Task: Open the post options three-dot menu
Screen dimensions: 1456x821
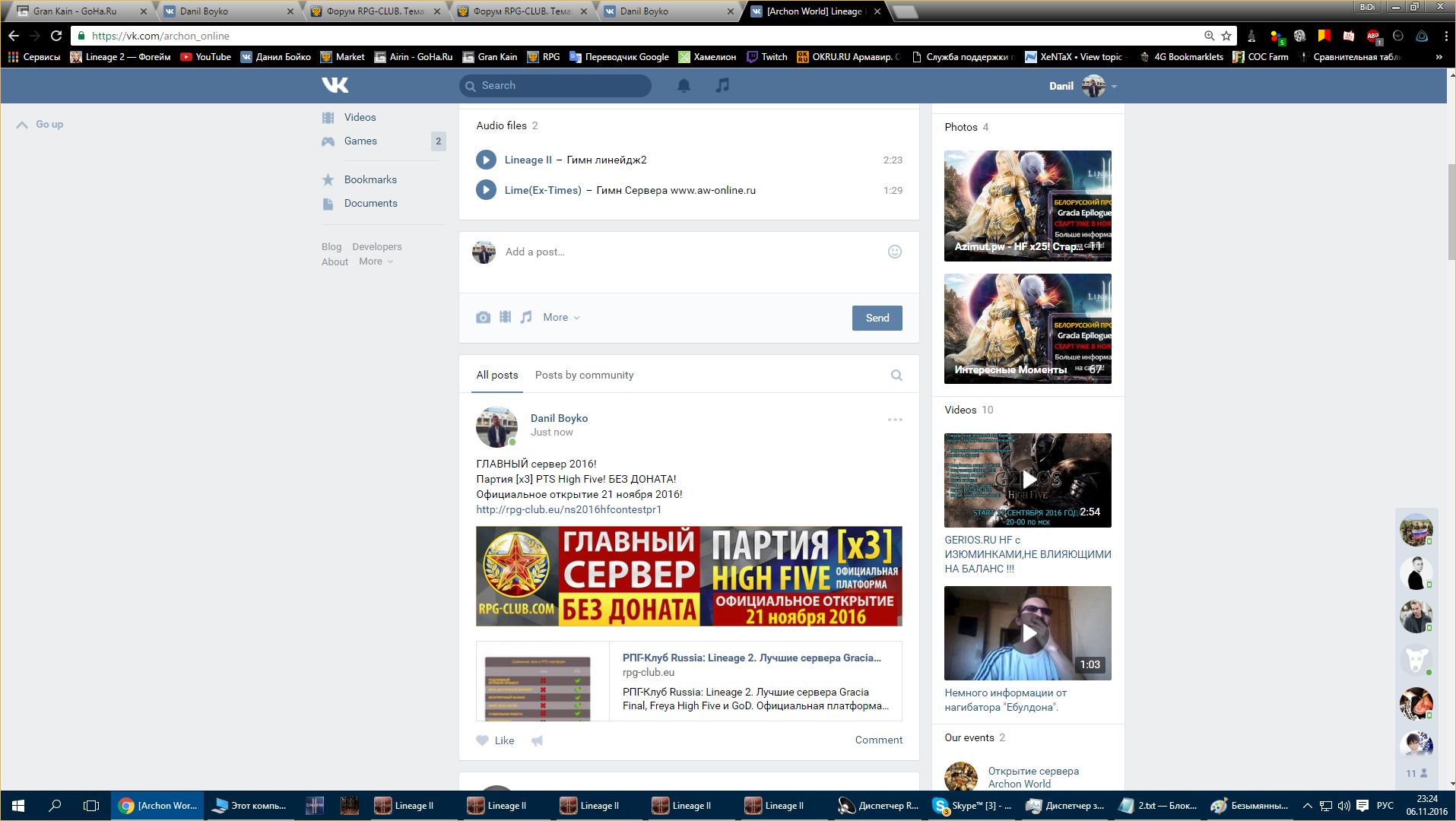Action: tap(895, 420)
